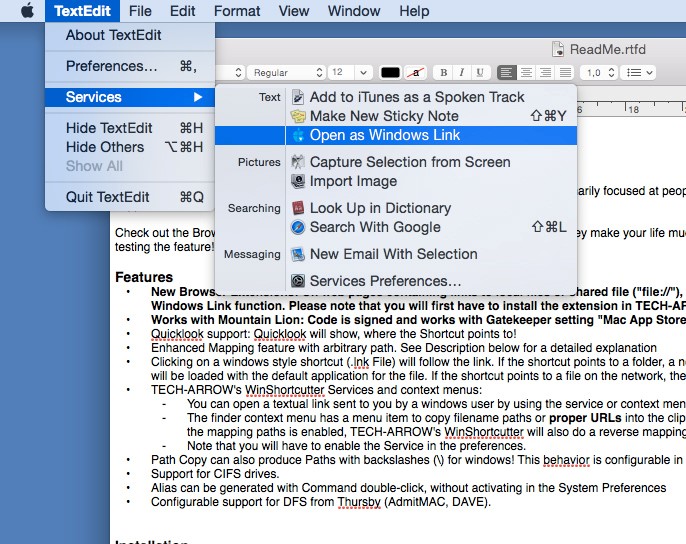Align text left
This screenshot has height=544, width=686.
pyautogui.click(x=507, y=72)
